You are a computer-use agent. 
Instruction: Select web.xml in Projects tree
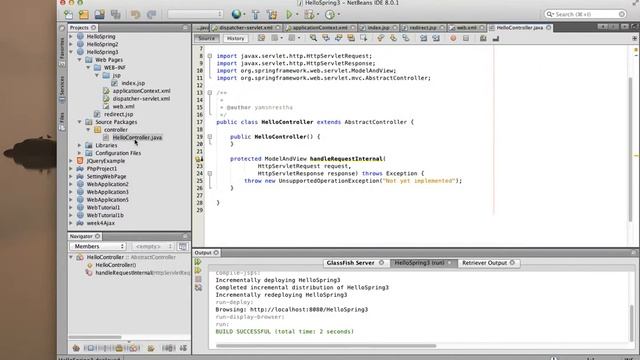[x=123, y=106]
